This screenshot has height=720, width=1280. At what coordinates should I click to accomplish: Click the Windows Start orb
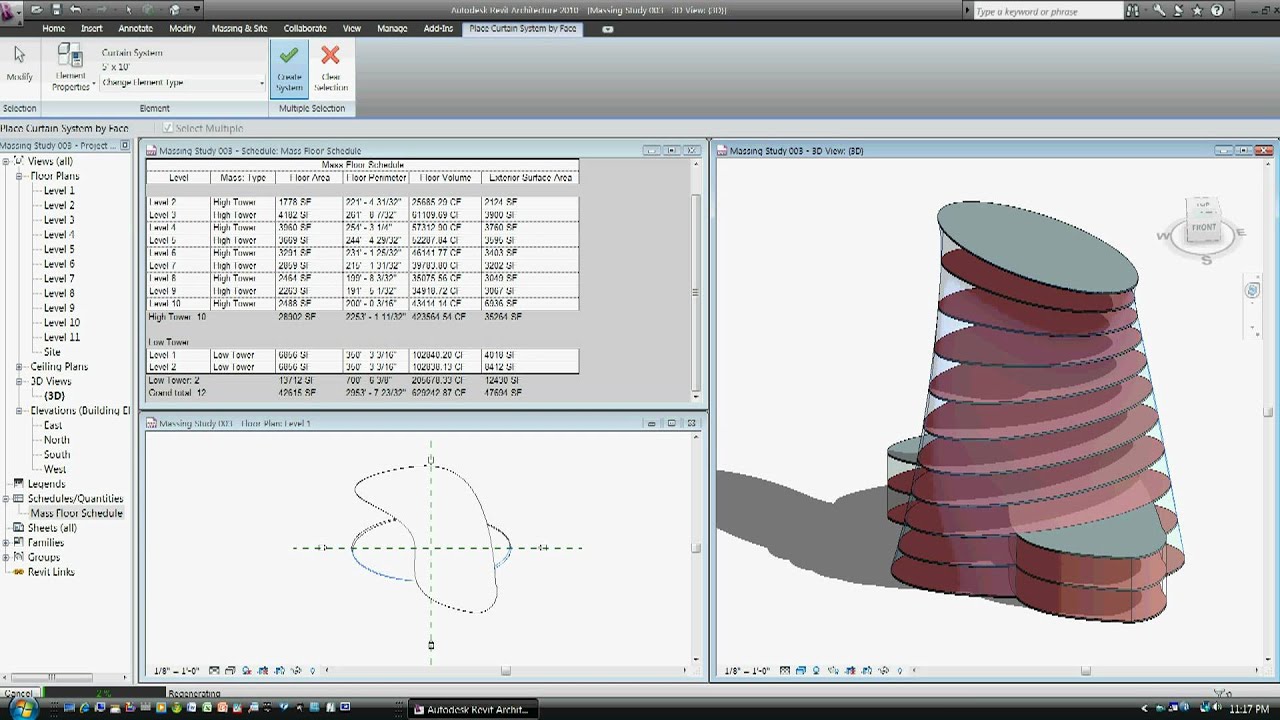click(x=22, y=709)
